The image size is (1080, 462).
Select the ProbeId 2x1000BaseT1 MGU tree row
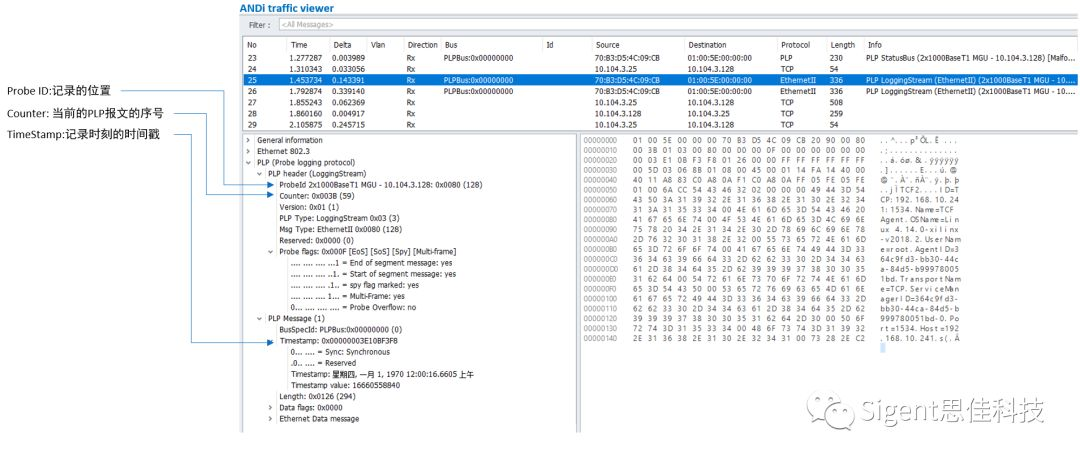pos(380,185)
